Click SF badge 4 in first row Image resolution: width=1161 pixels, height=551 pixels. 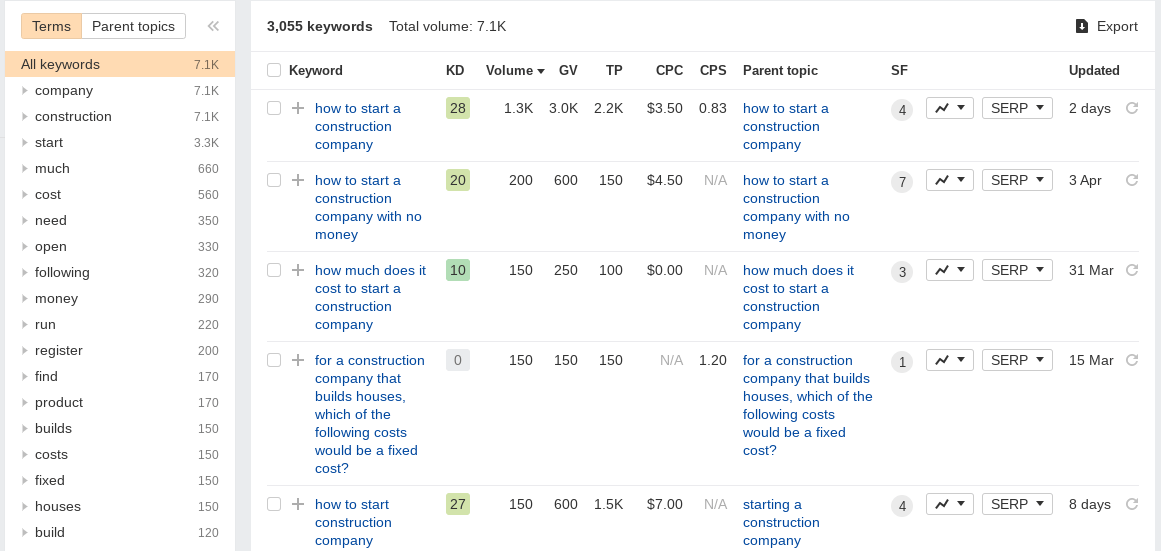click(x=901, y=110)
